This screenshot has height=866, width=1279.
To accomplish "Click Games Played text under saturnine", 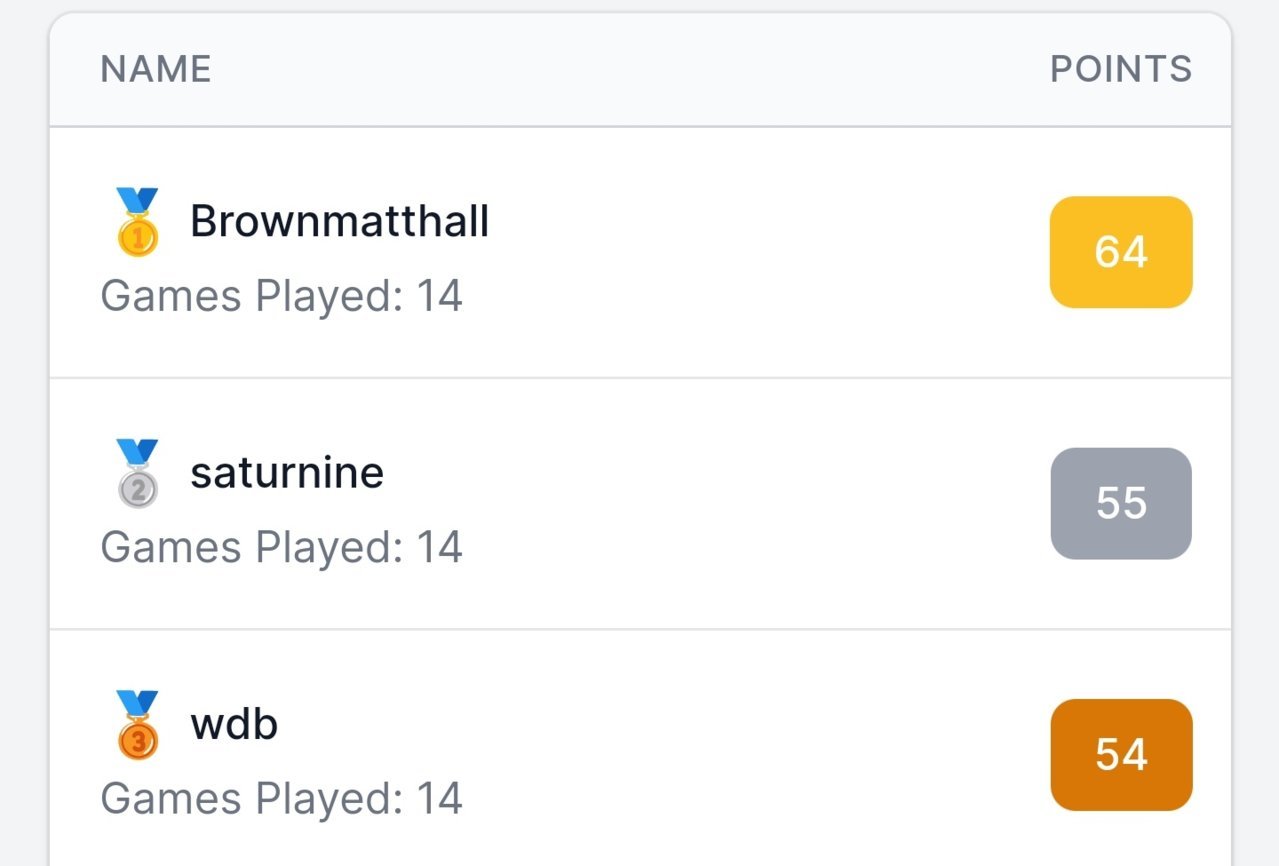I will [x=281, y=548].
